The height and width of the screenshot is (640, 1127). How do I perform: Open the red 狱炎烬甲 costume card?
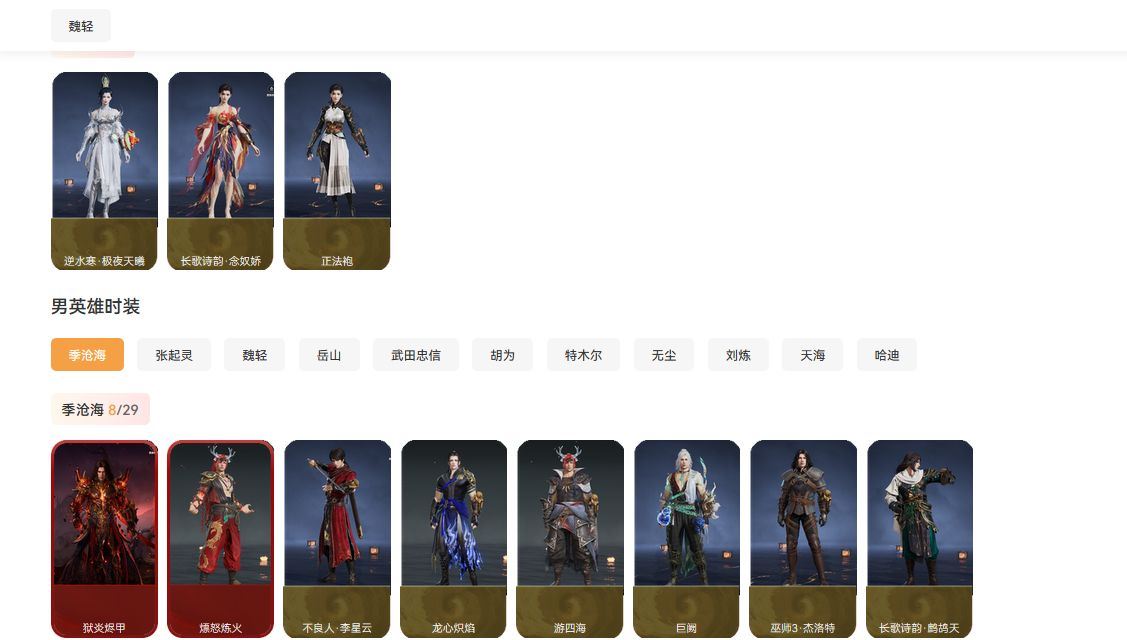click(x=105, y=539)
